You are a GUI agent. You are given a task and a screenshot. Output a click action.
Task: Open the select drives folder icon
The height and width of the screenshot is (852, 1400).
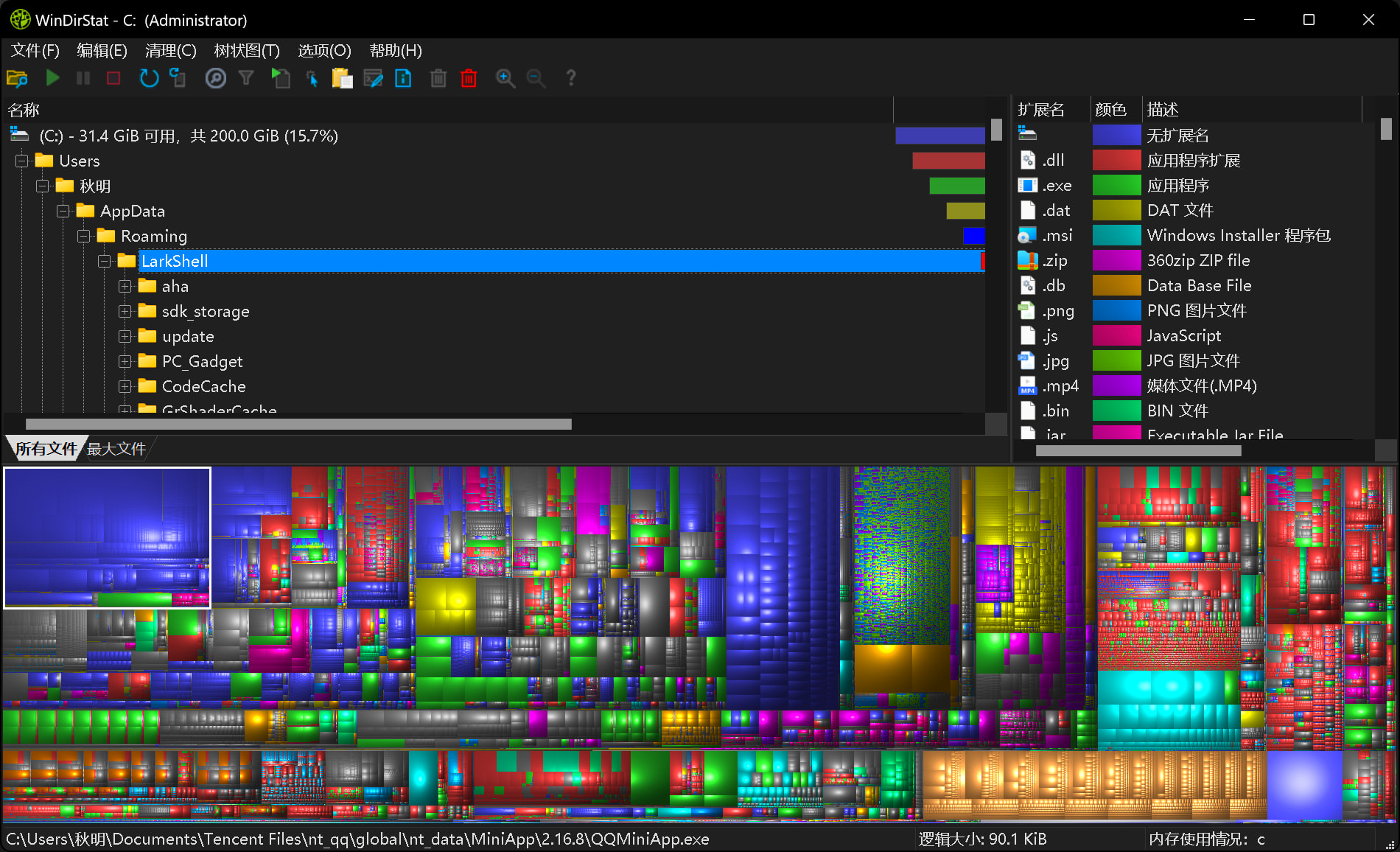(x=17, y=78)
